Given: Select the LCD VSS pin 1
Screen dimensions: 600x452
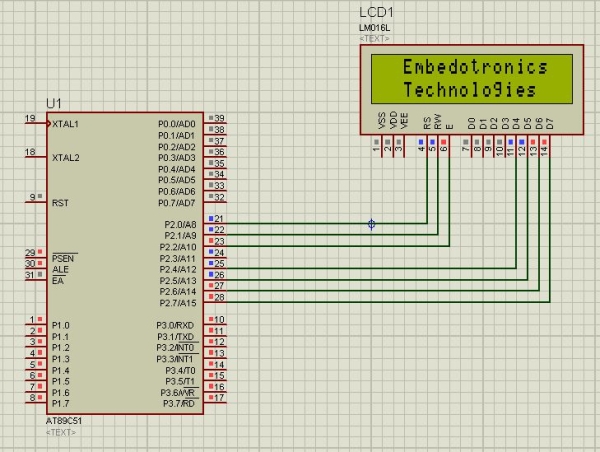Looking at the screenshot, I should (381, 145).
